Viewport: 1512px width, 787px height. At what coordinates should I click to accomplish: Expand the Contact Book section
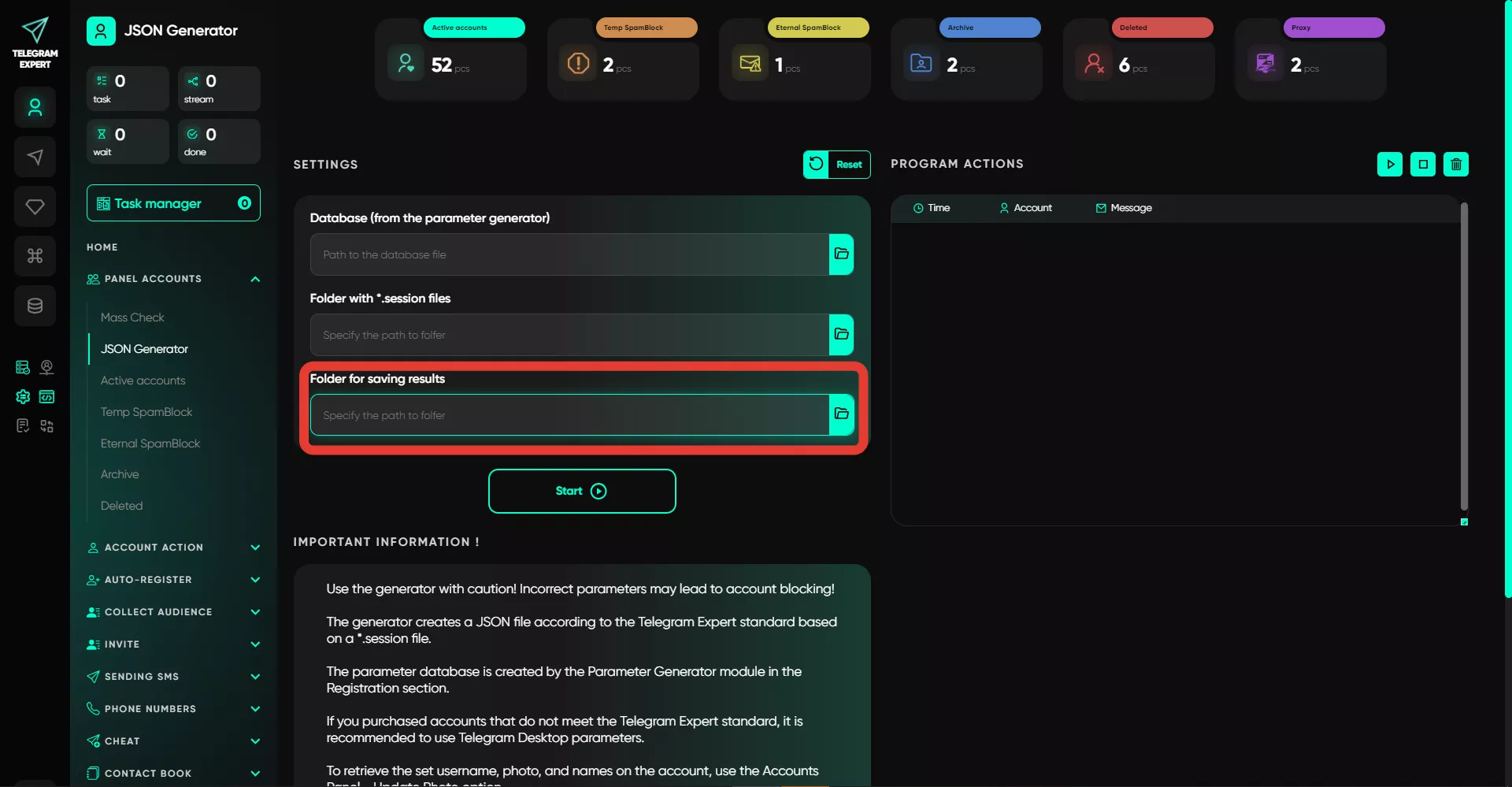tap(255, 774)
